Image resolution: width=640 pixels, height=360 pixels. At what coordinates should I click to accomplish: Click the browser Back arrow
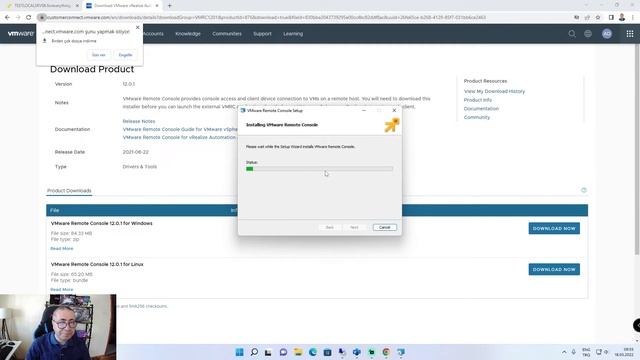coord(7,18)
